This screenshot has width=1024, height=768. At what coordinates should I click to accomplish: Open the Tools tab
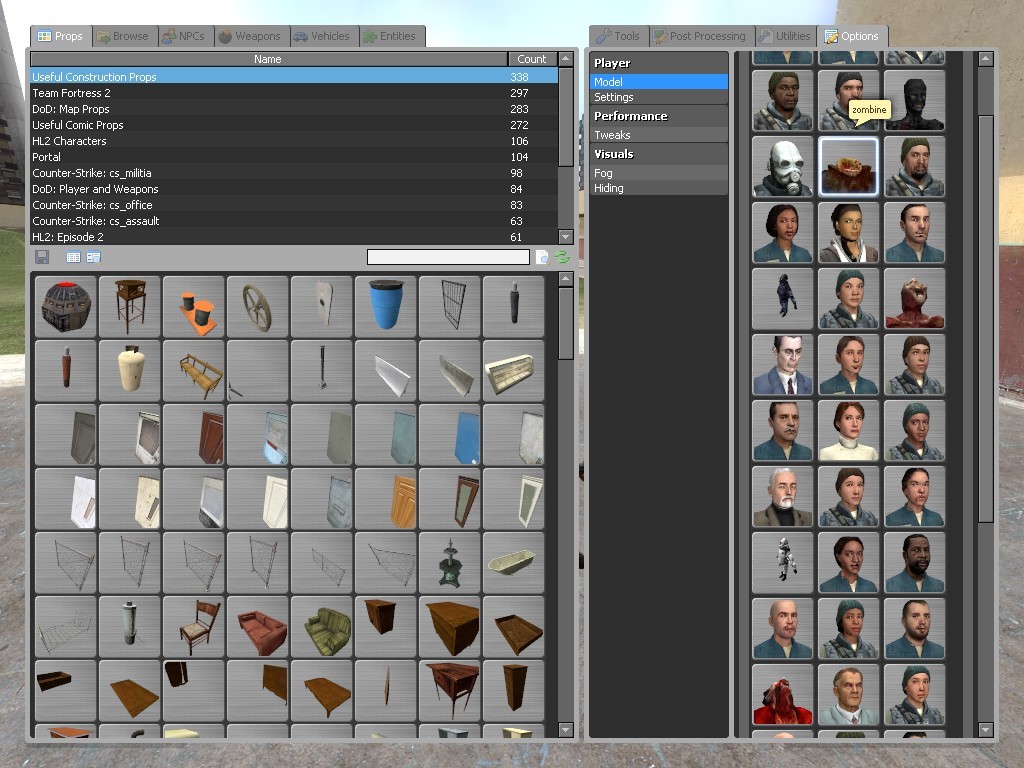618,36
